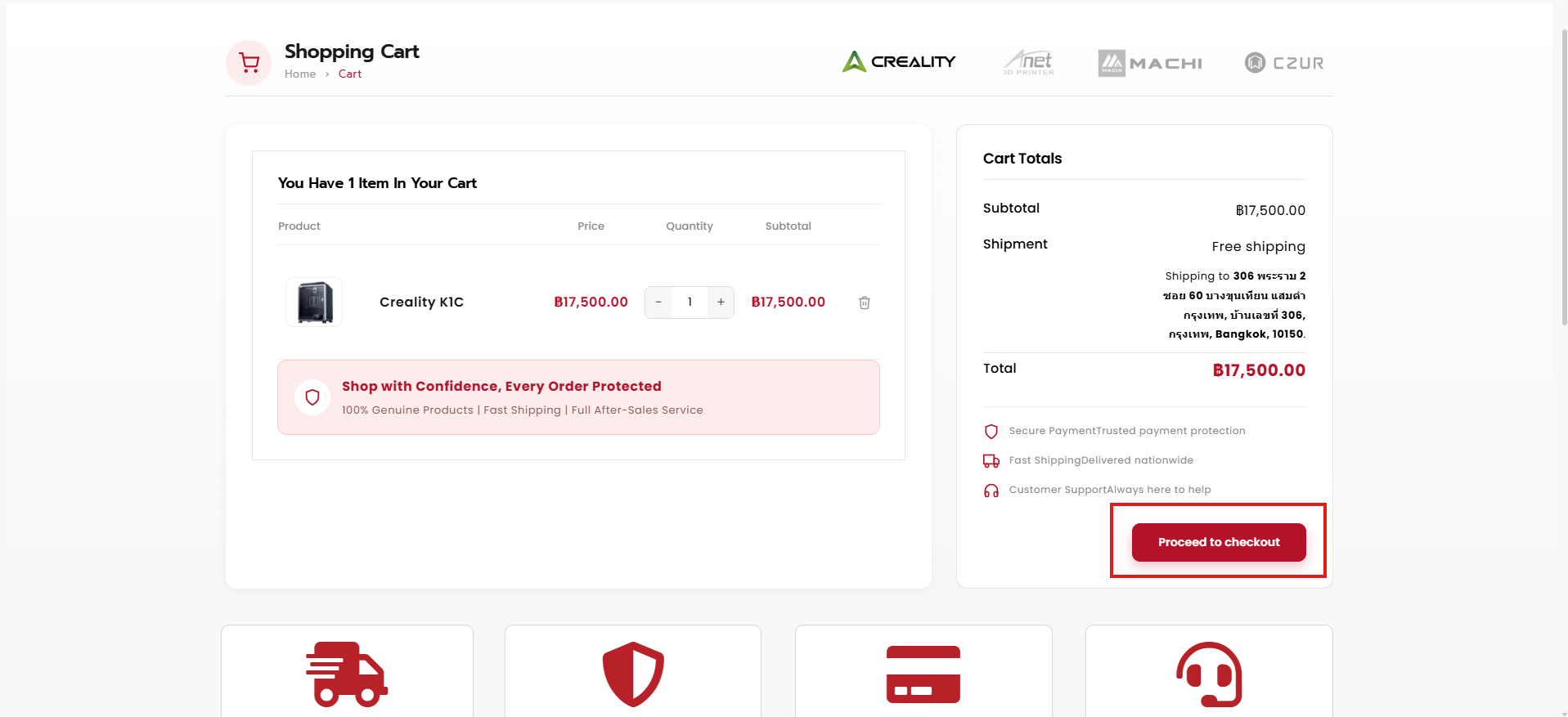
Task: Open the Creality K1C product name link
Action: pyautogui.click(x=421, y=302)
